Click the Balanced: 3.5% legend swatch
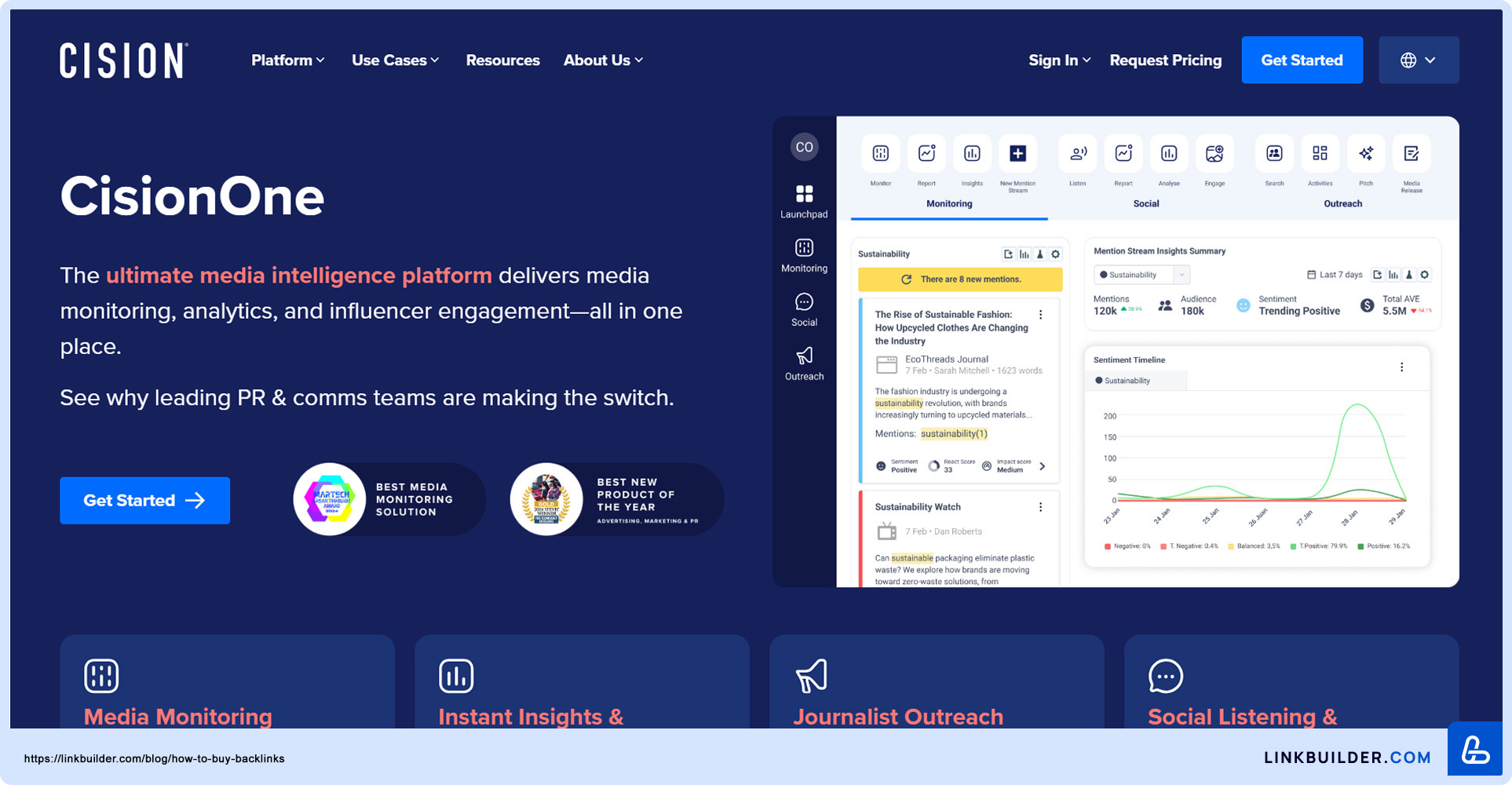The image size is (1512, 785). 1231,546
